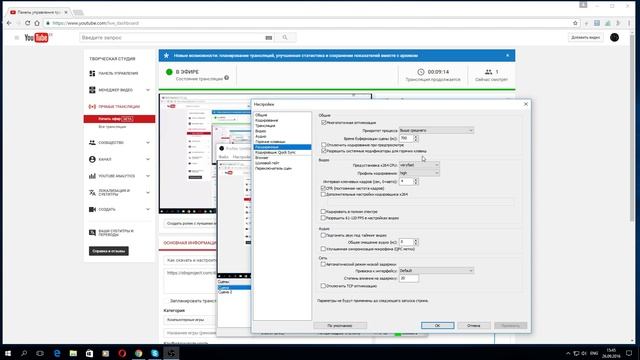Enable the 61-120 FPS video settings checkbox
The width and height of the screenshot is (640, 360).
click(323, 218)
